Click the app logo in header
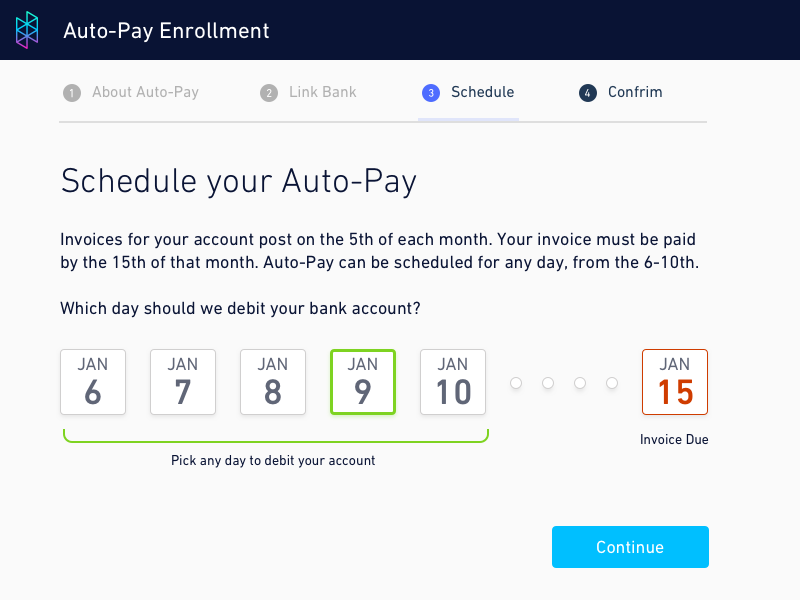The width and height of the screenshot is (800, 600). pos(28,30)
